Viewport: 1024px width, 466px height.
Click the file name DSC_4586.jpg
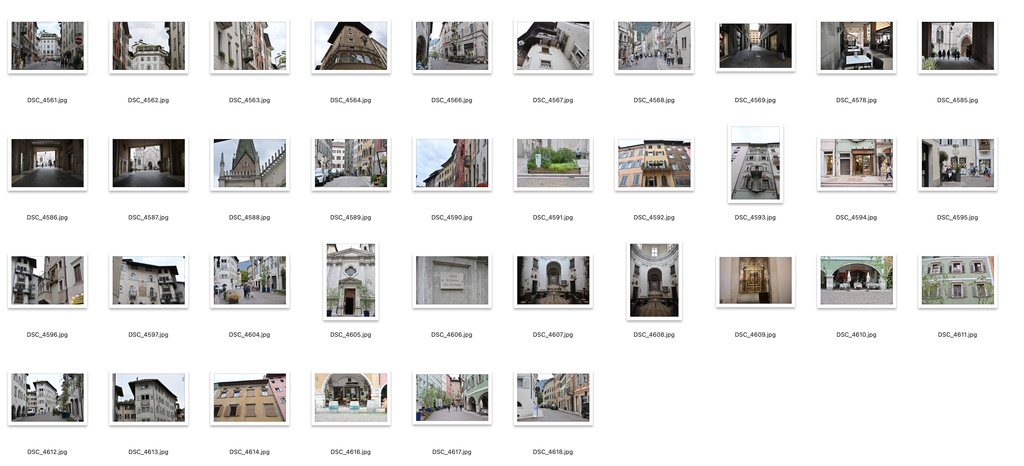pyautogui.click(x=47, y=217)
